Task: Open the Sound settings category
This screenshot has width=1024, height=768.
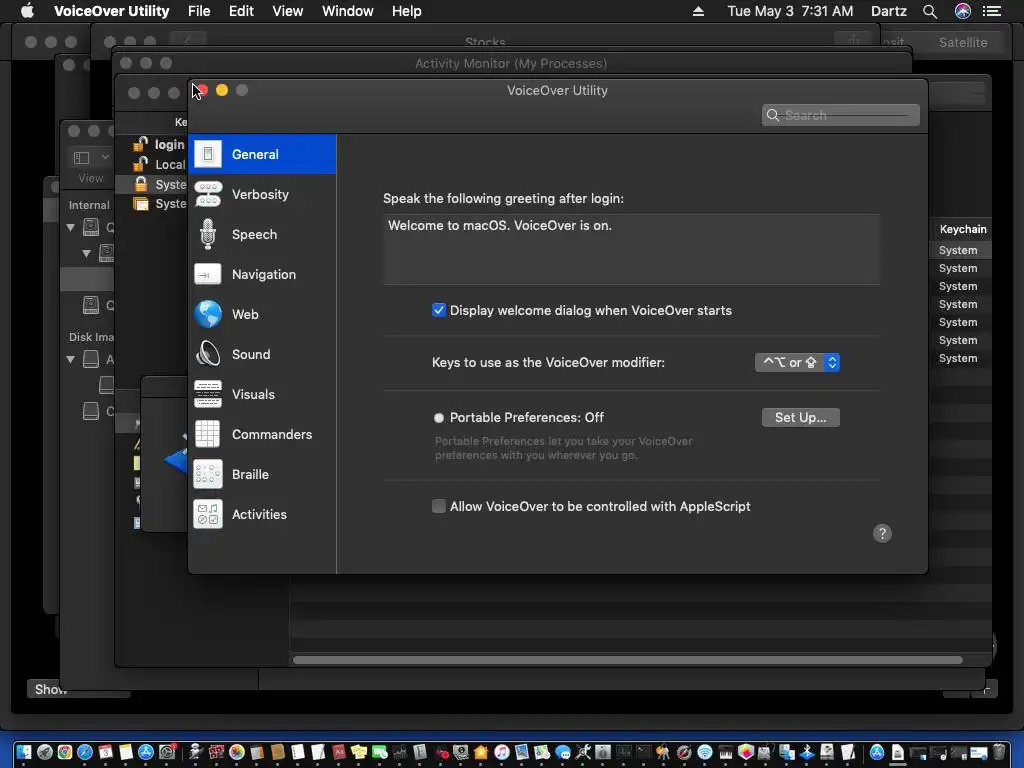Action: tap(262, 354)
